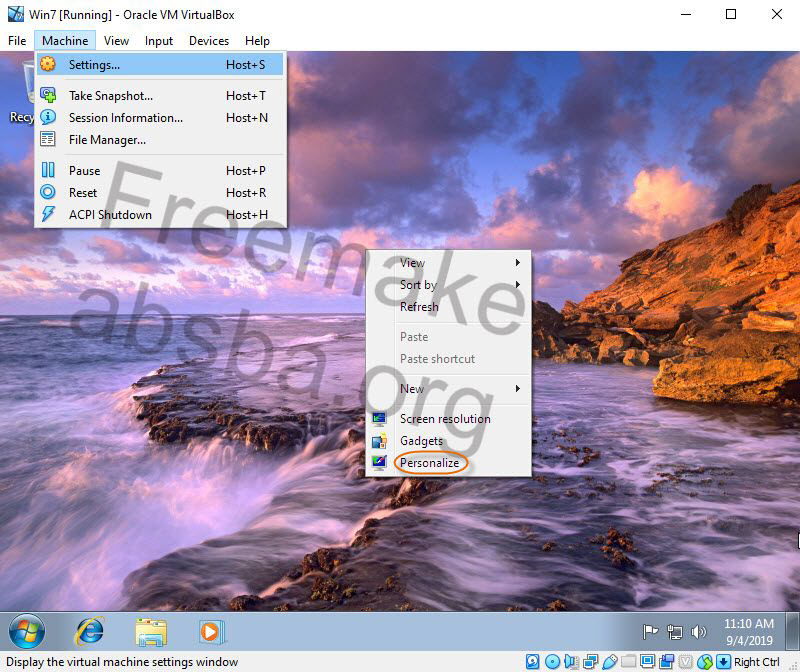This screenshot has width=800, height=672.
Task: Click the Right Ctrl host key label
Action: (x=757, y=662)
